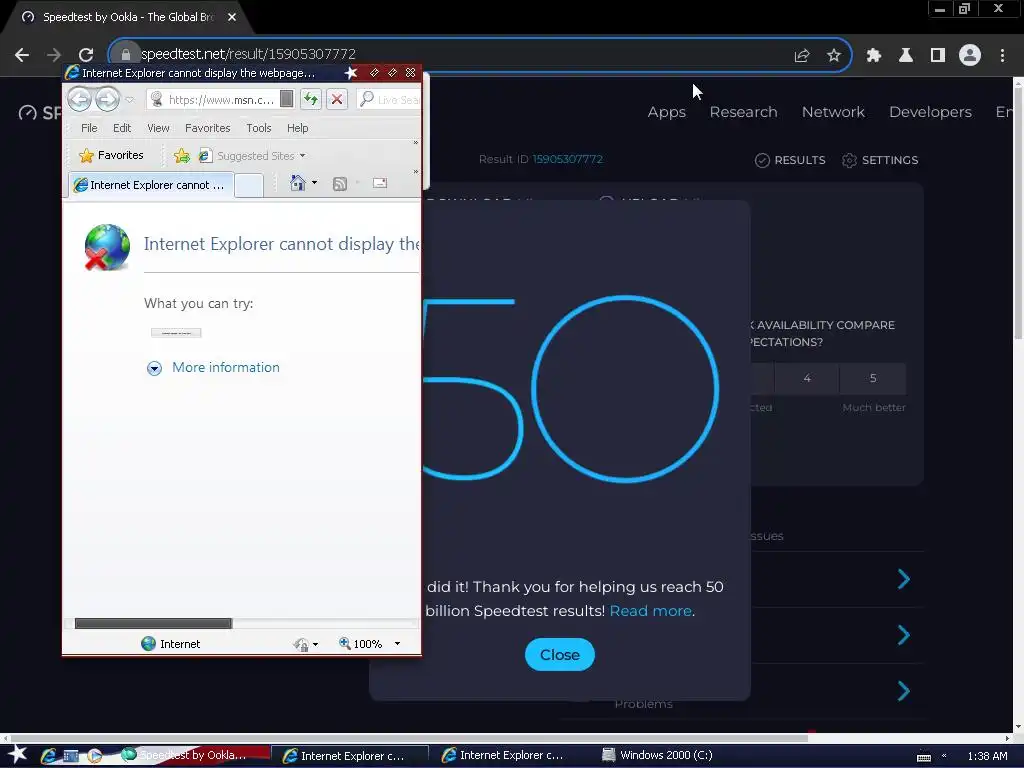Screen dimensions: 1024x768
Task: Open Tools menu in Internet Explorer
Action: pyautogui.click(x=259, y=128)
